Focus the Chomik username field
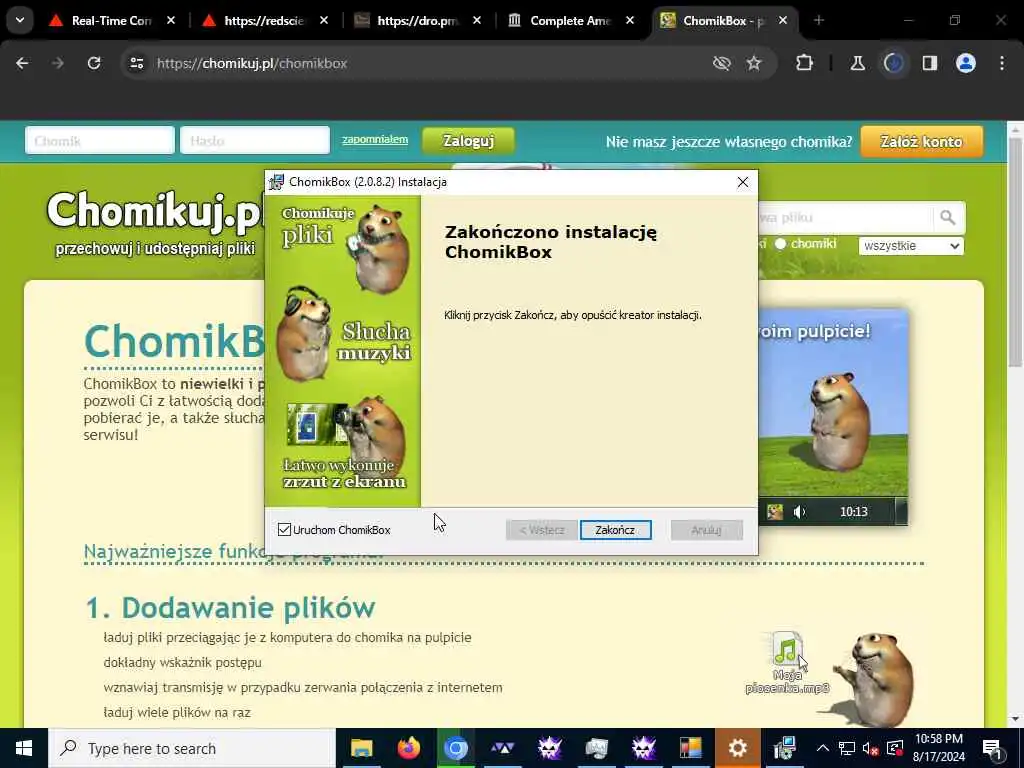 100,140
